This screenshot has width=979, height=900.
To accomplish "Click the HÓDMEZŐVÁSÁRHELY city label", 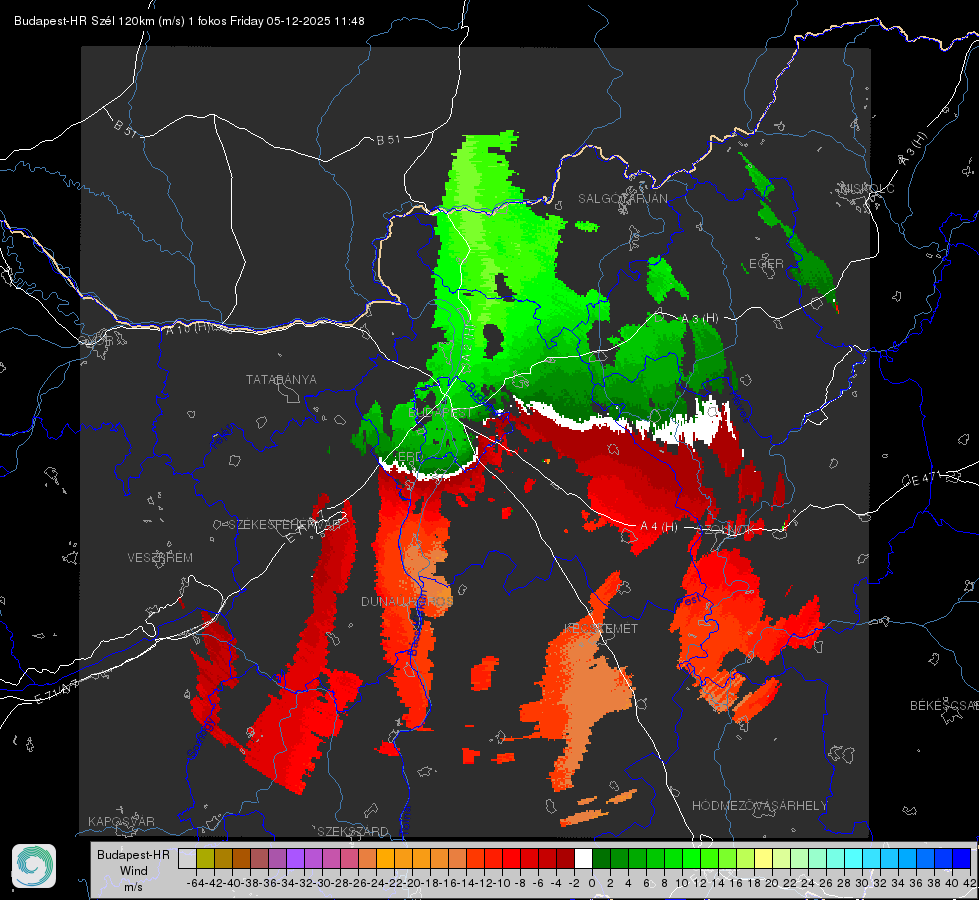I will pos(759,806).
